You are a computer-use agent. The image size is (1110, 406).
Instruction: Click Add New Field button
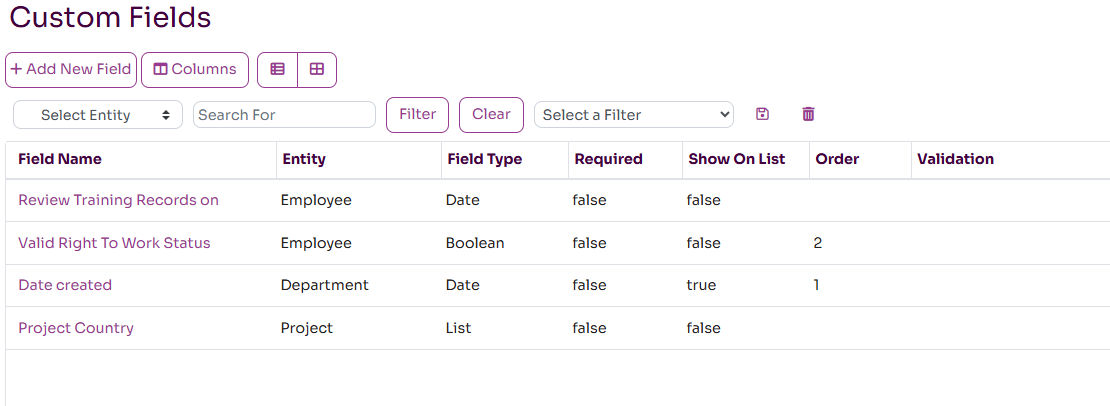71,70
